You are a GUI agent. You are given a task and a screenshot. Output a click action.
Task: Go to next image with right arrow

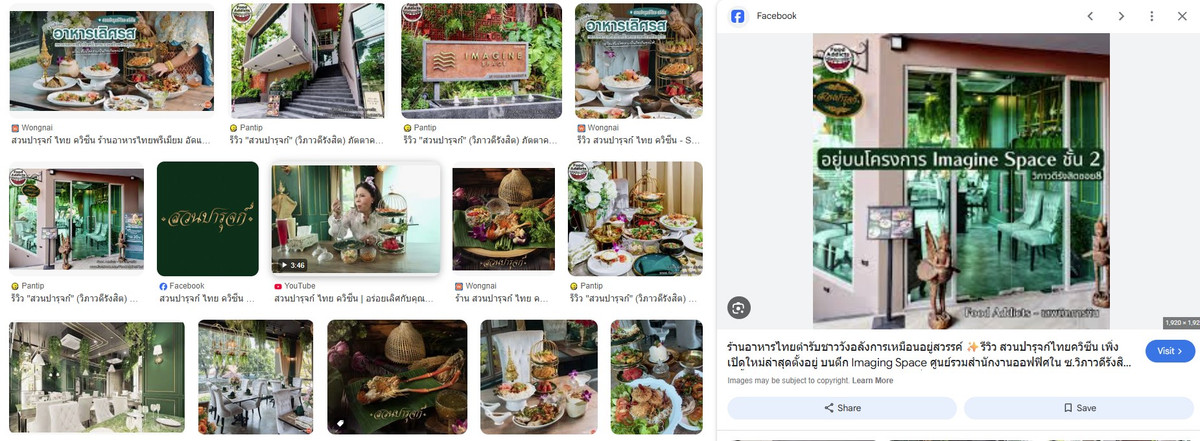coord(1121,16)
